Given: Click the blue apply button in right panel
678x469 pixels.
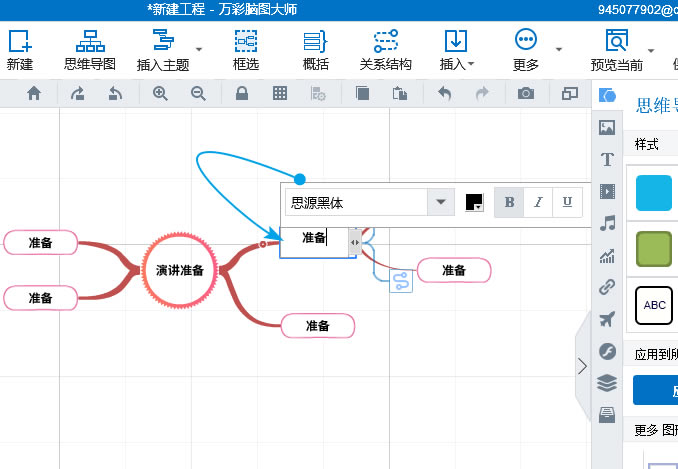Looking at the screenshot, I should [x=656, y=390].
